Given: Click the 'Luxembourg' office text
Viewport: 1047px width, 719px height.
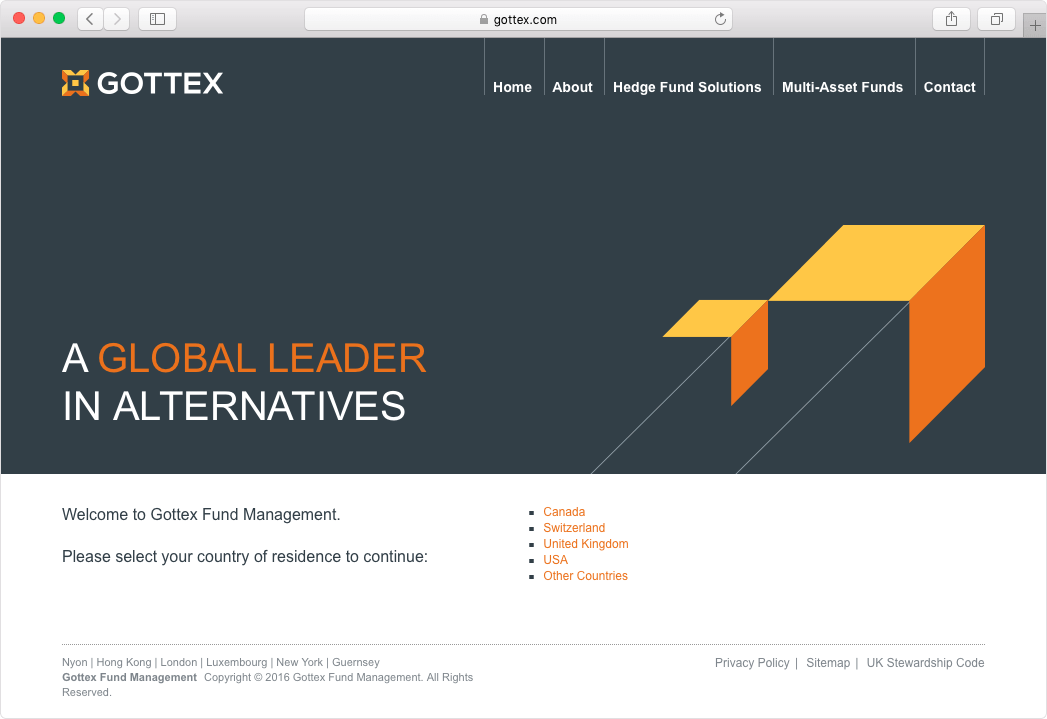Looking at the screenshot, I should click(236, 662).
